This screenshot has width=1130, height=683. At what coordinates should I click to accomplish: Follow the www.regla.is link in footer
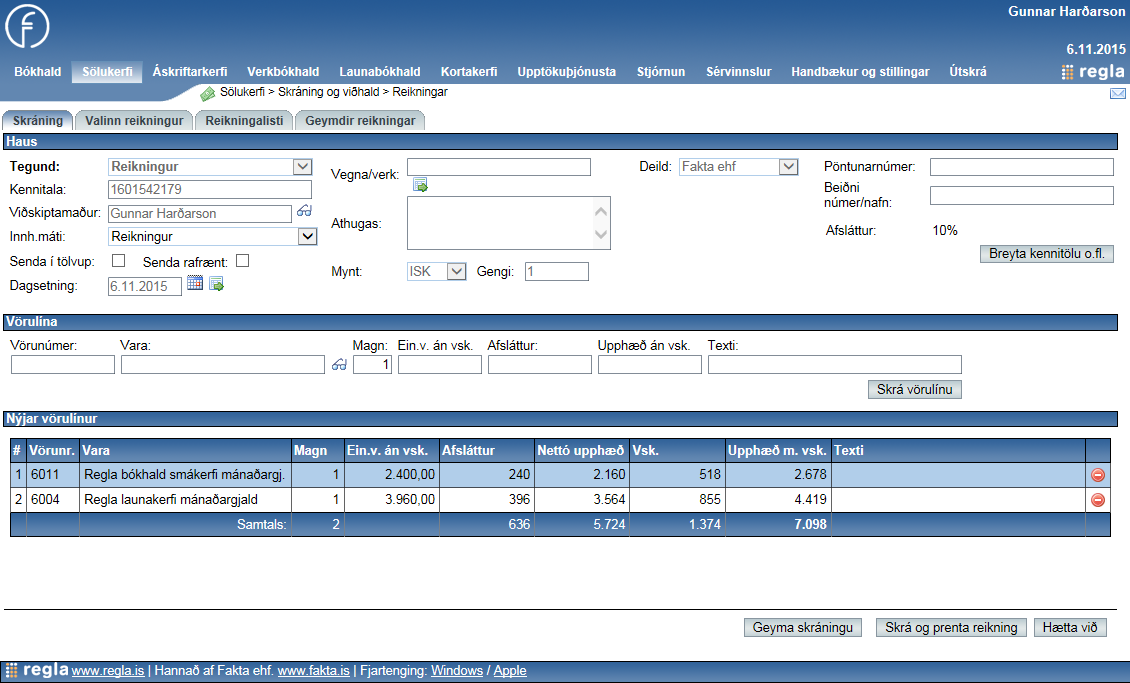pyautogui.click(x=108, y=671)
